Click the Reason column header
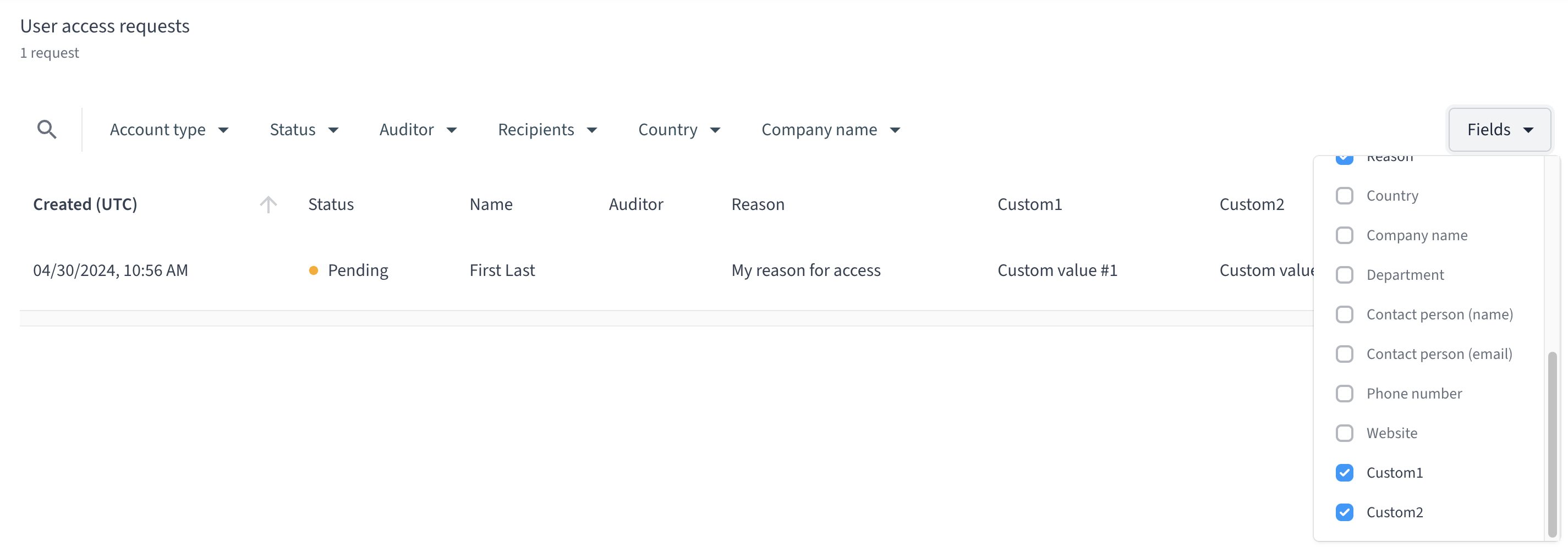 pos(758,204)
